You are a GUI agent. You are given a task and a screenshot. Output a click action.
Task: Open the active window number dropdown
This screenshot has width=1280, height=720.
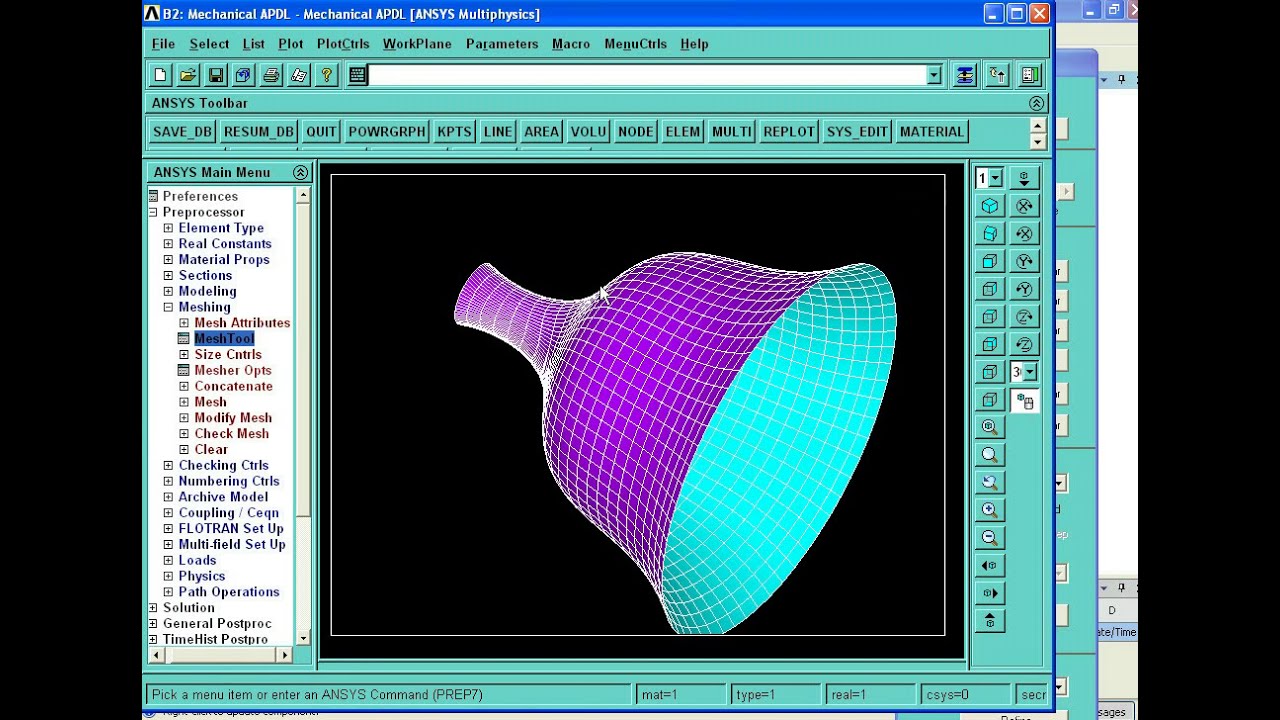(x=995, y=178)
